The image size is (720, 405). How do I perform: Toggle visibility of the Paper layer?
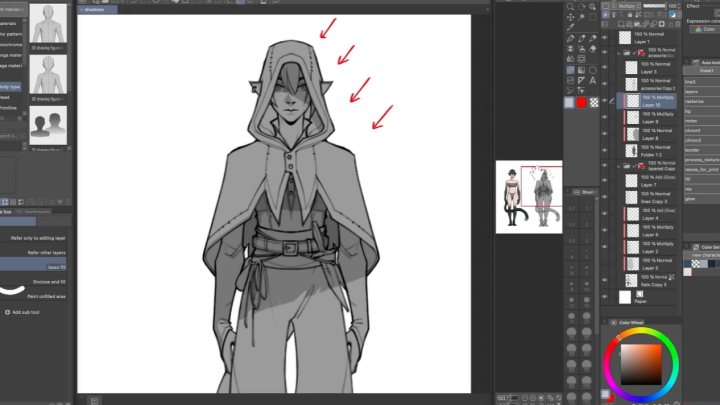[x=604, y=297]
